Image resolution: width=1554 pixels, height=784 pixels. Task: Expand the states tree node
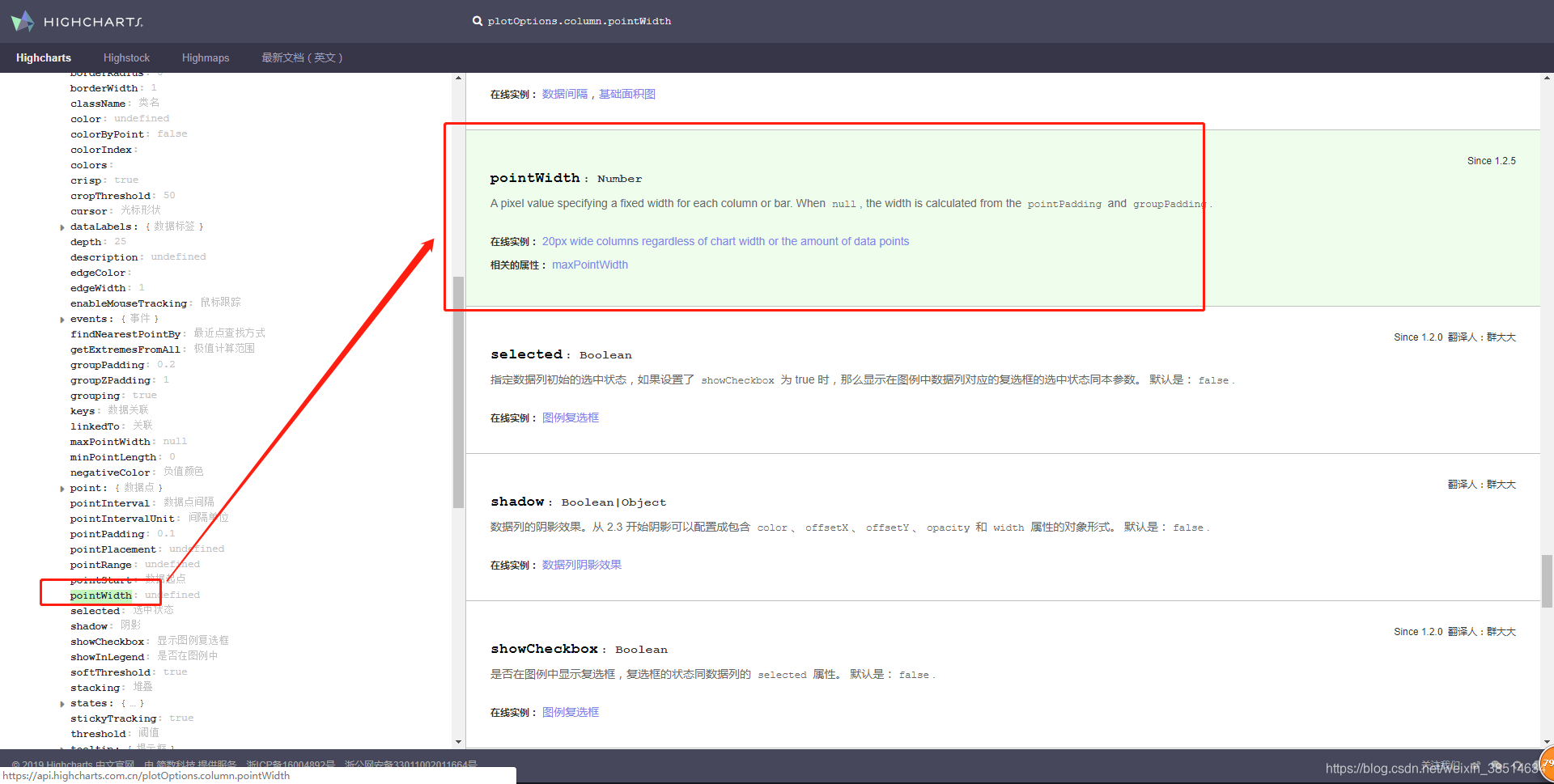tap(62, 704)
